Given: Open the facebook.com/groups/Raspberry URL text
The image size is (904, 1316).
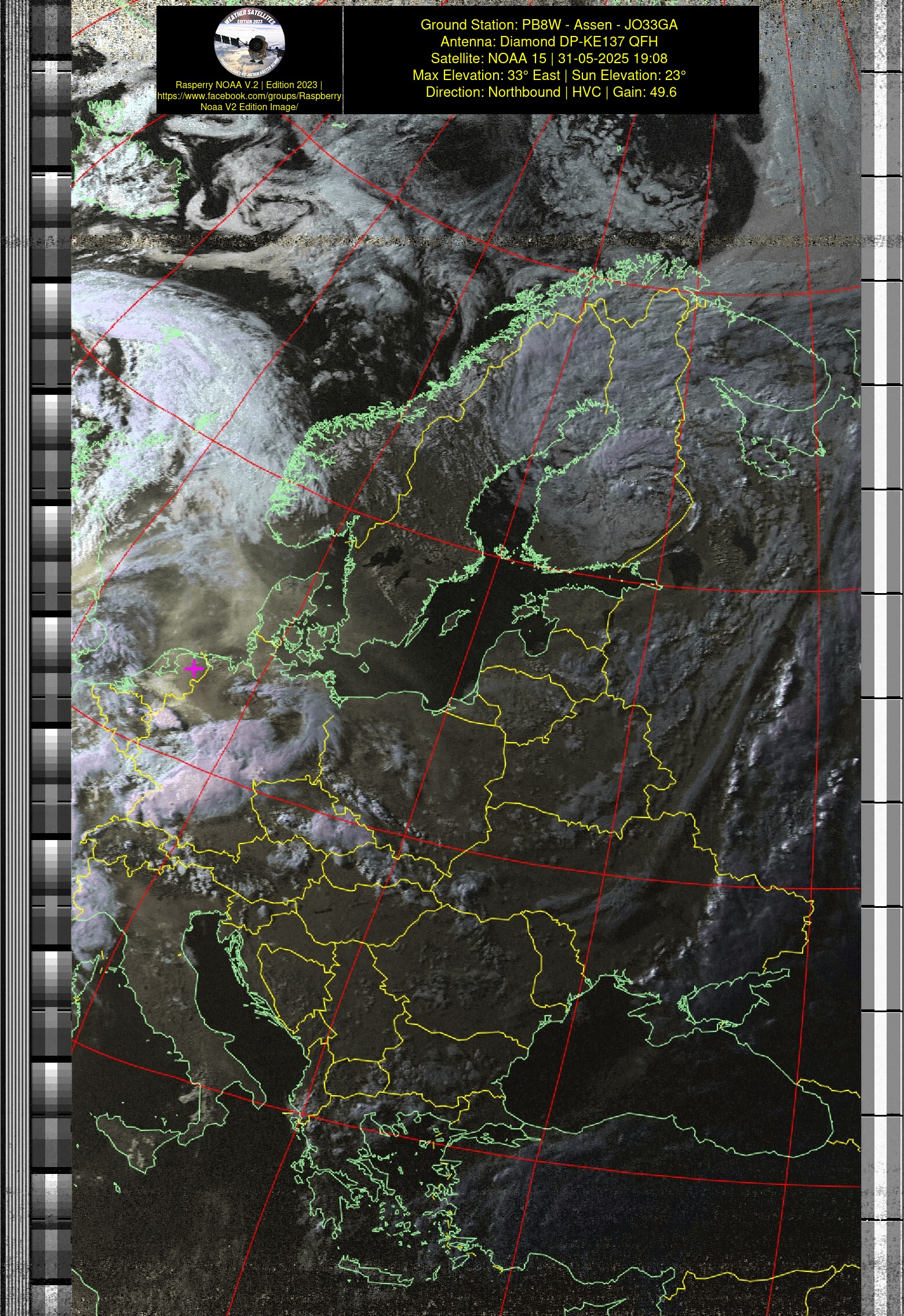Looking at the screenshot, I should point(249,96).
